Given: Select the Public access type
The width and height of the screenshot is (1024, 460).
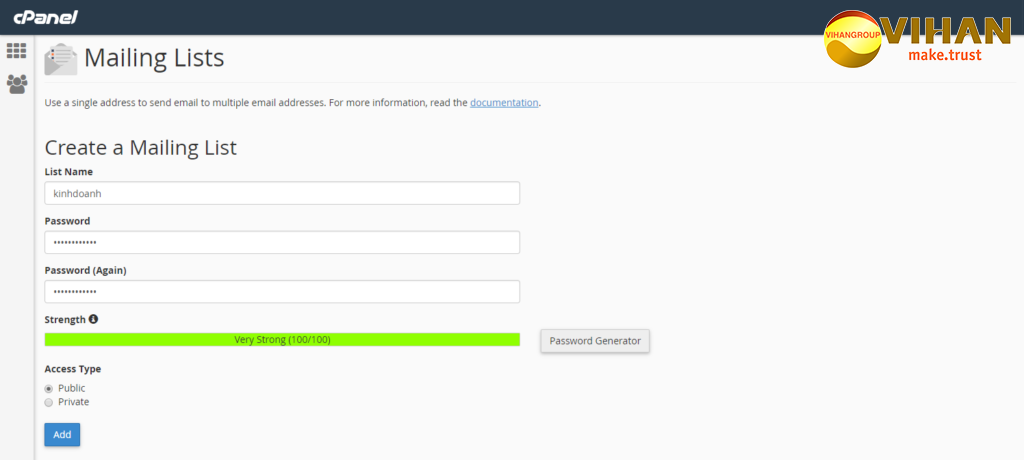Looking at the screenshot, I should pos(49,388).
